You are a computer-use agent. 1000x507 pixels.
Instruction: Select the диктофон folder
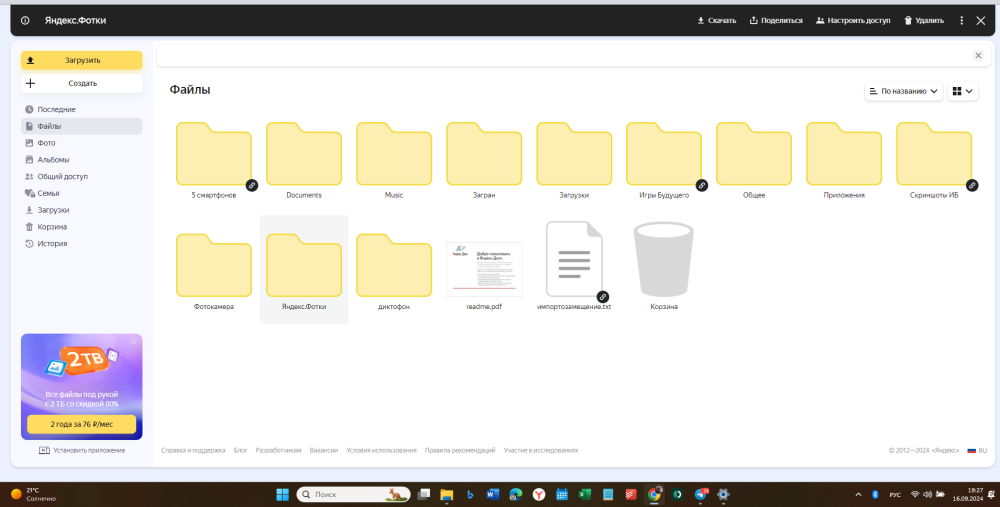click(x=393, y=265)
